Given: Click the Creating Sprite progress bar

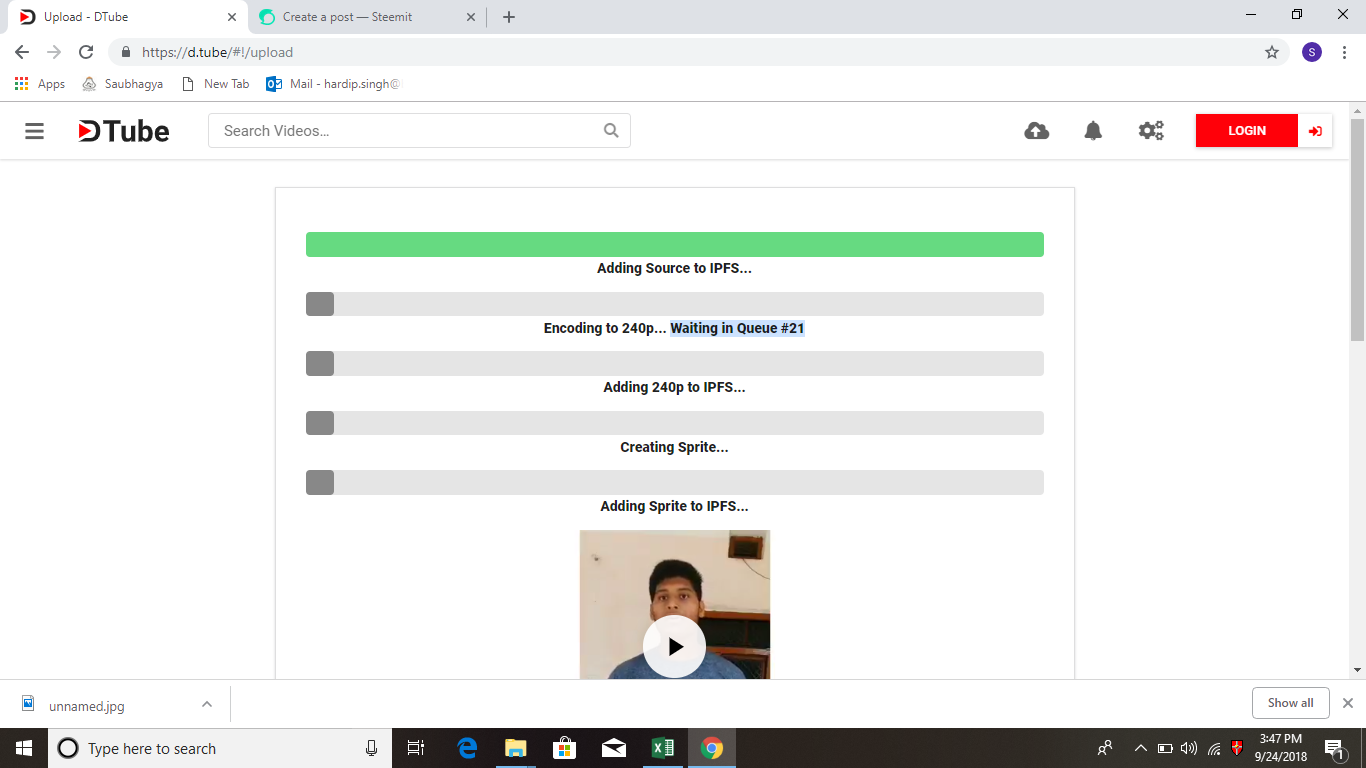Looking at the screenshot, I should pyautogui.click(x=675, y=423).
